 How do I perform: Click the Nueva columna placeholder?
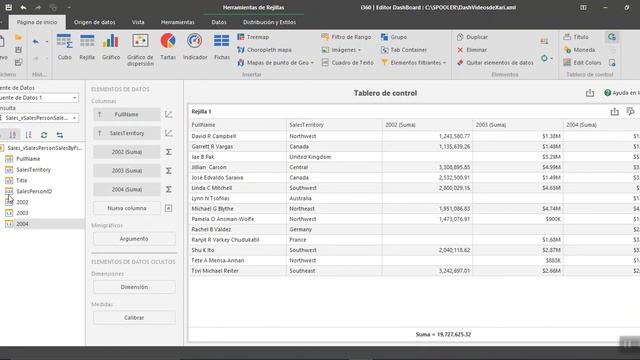[127, 208]
